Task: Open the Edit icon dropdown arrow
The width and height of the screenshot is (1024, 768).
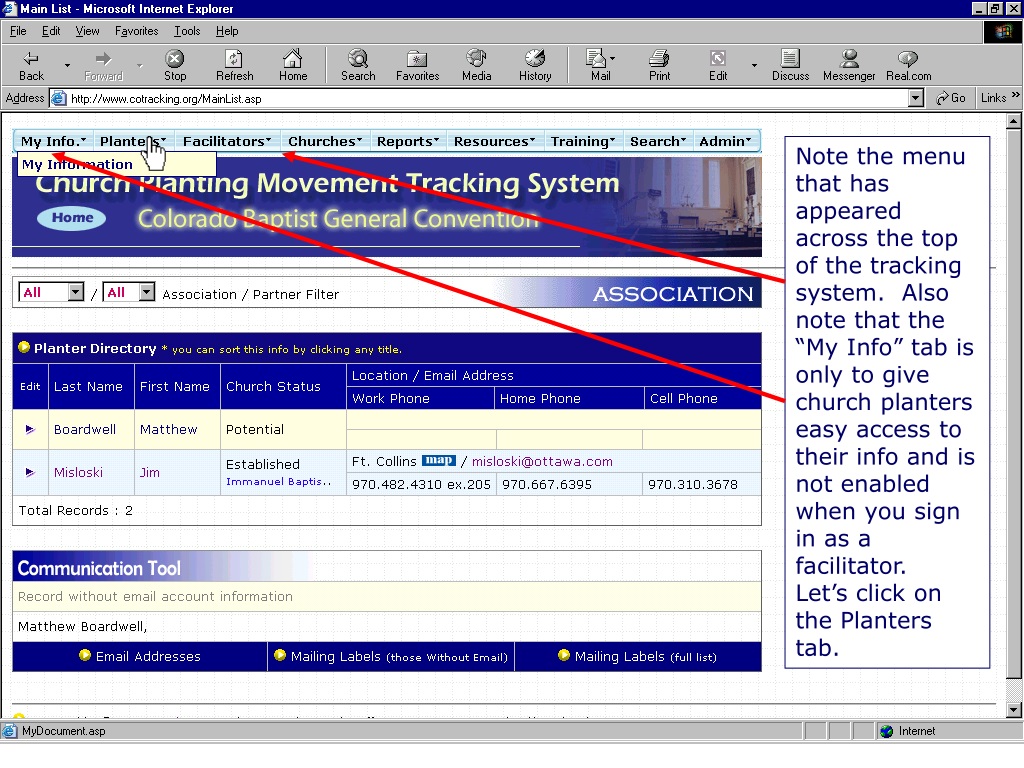Action: pyautogui.click(x=754, y=65)
